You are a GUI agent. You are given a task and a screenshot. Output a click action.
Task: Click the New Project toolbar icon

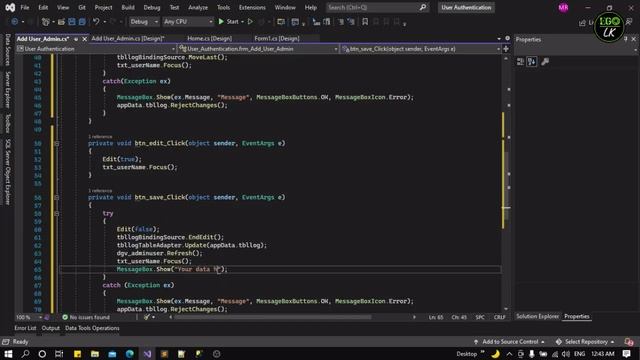pyautogui.click(x=46, y=22)
